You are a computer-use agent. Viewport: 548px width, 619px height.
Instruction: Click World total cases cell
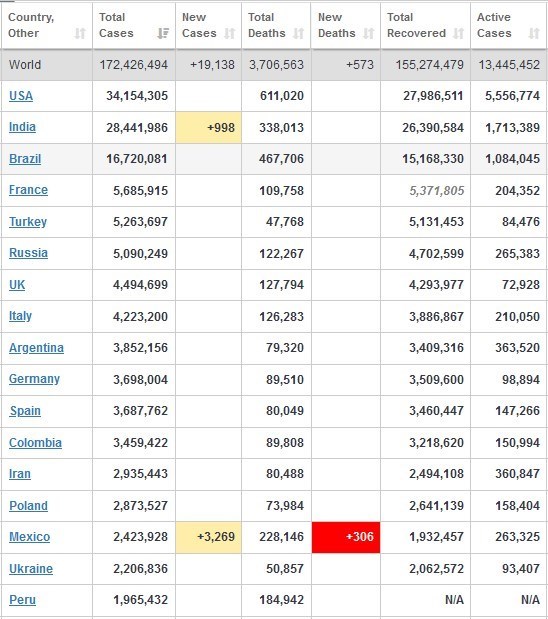(134, 65)
